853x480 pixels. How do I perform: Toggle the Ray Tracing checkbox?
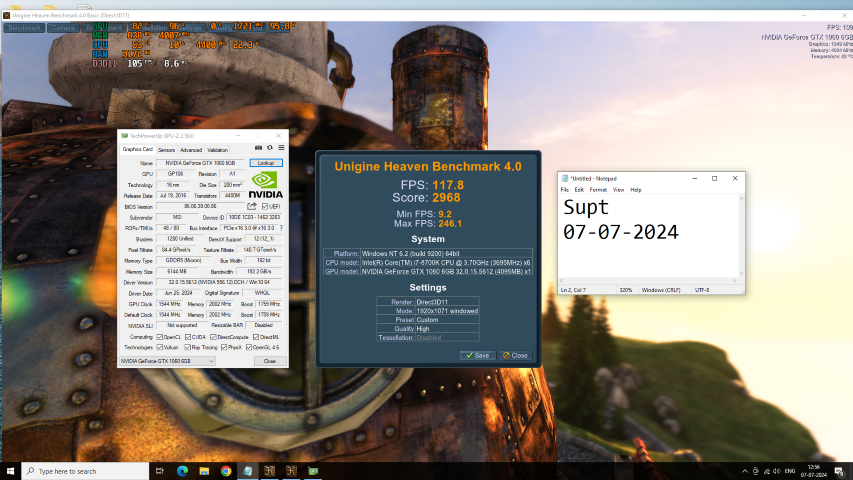click(x=188, y=347)
